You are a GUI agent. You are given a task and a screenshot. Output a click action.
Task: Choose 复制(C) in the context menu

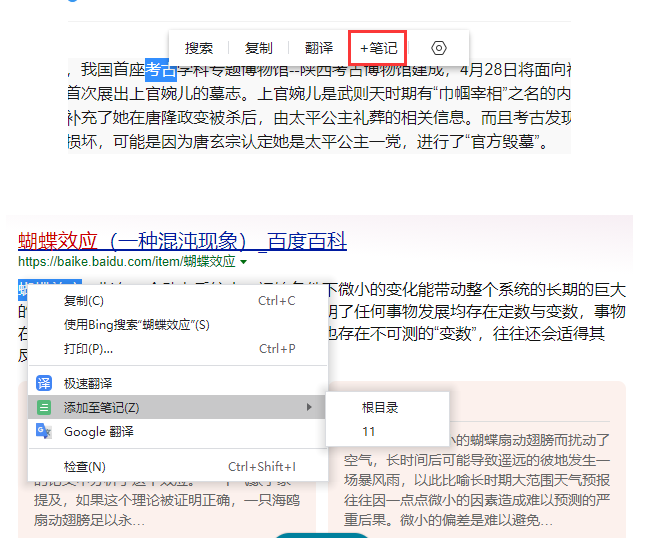(x=178, y=301)
